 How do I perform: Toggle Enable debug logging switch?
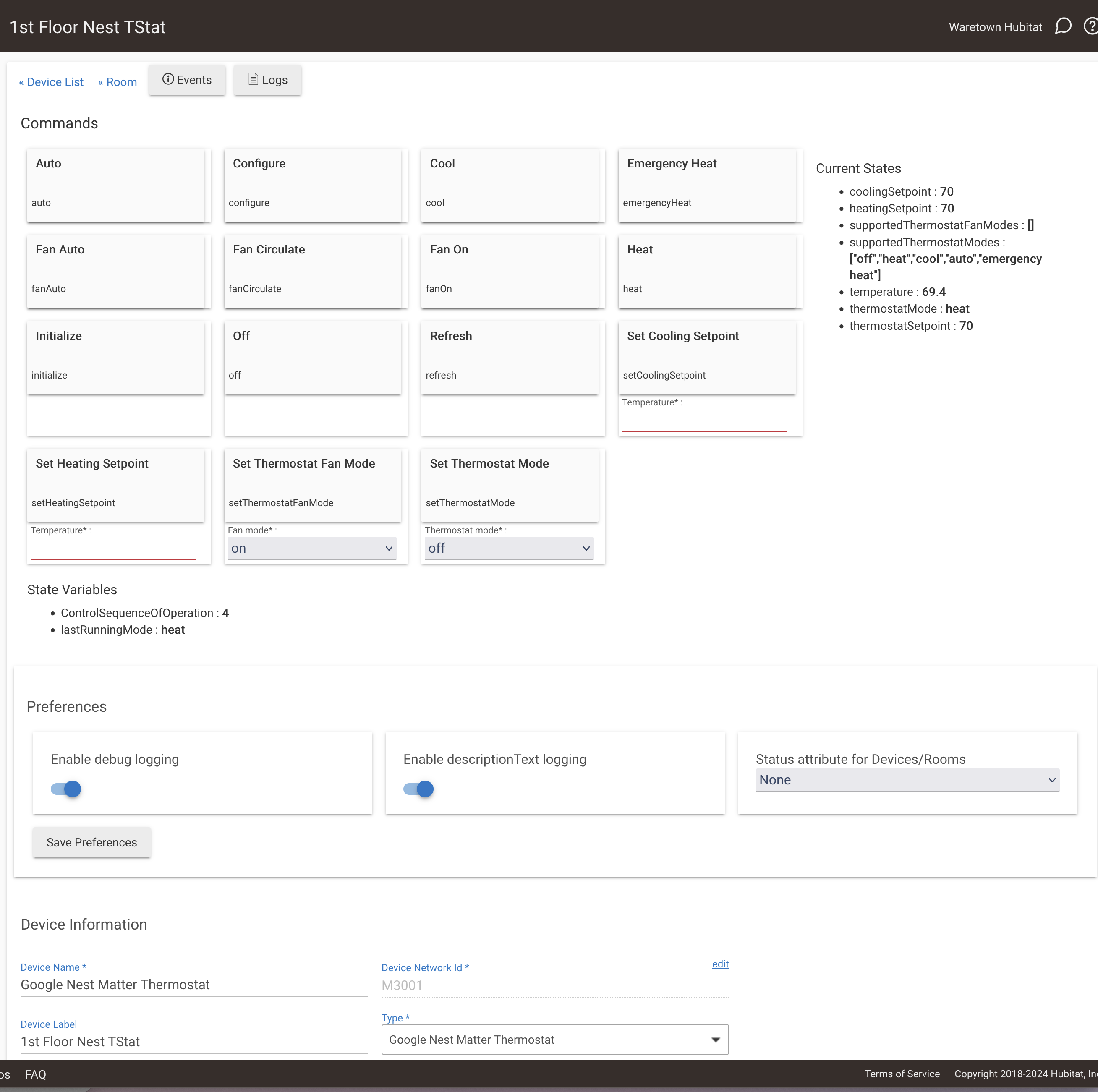point(66,789)
